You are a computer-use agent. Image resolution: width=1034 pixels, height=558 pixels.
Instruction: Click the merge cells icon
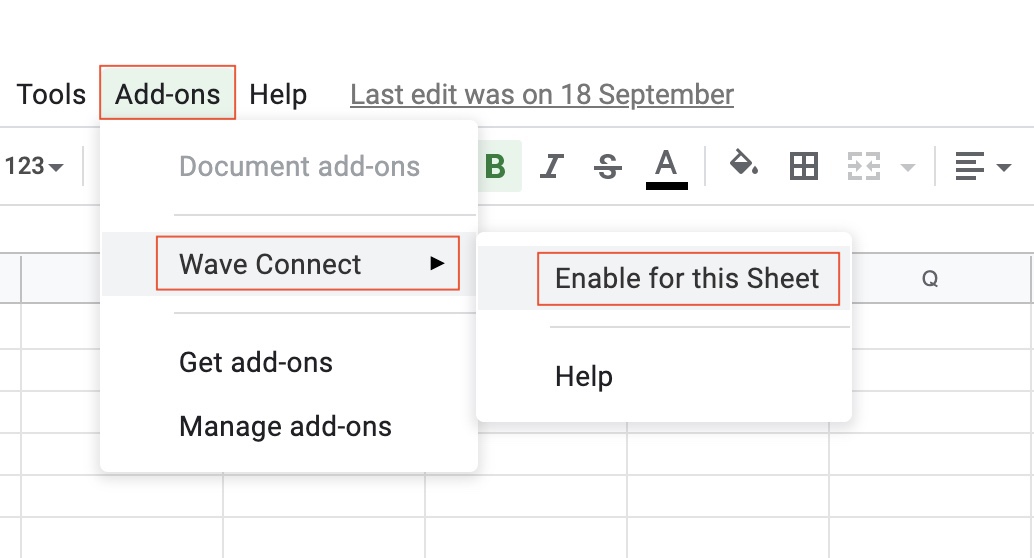point(863,166)
